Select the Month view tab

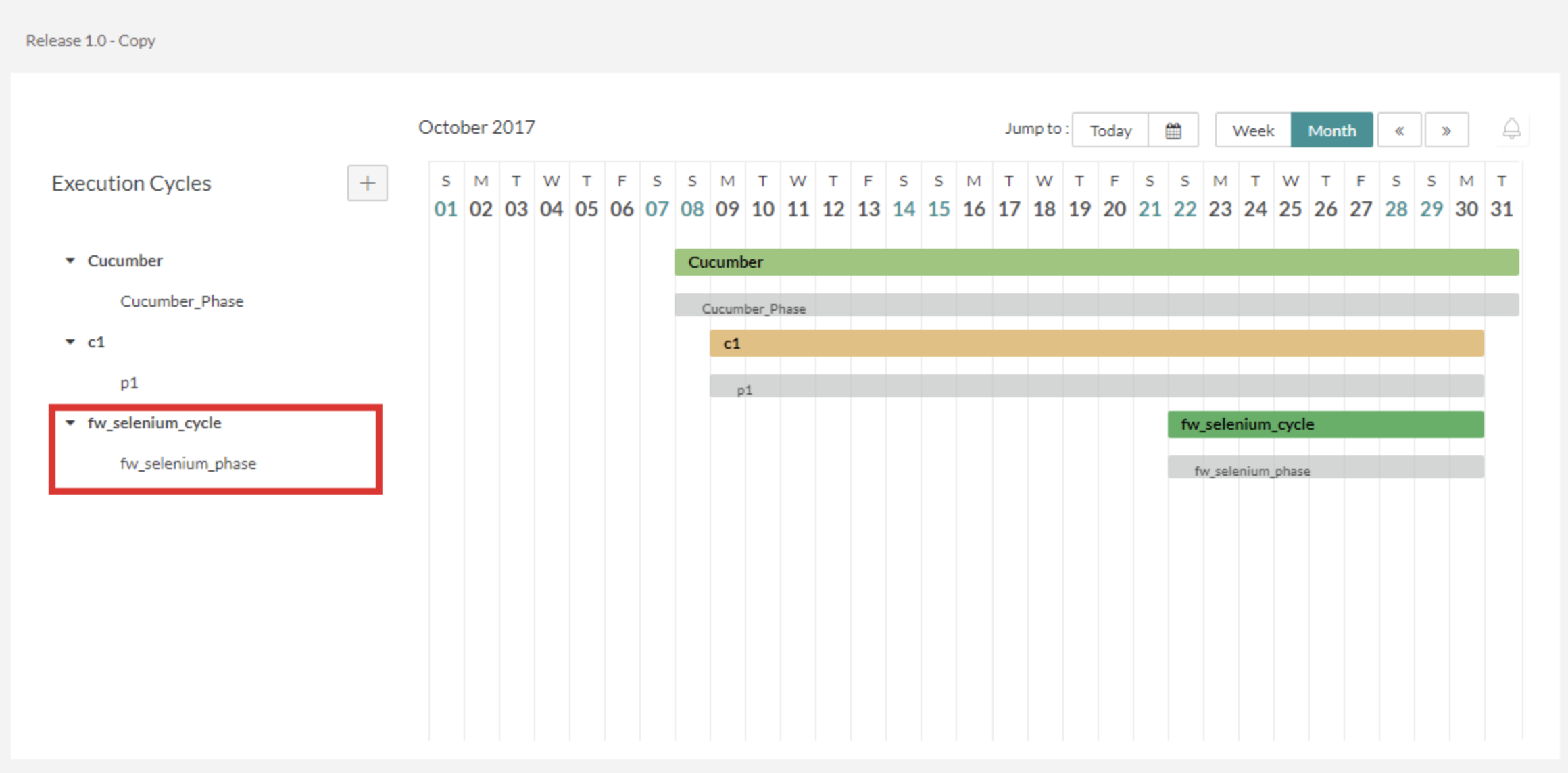click(1331, 130)
